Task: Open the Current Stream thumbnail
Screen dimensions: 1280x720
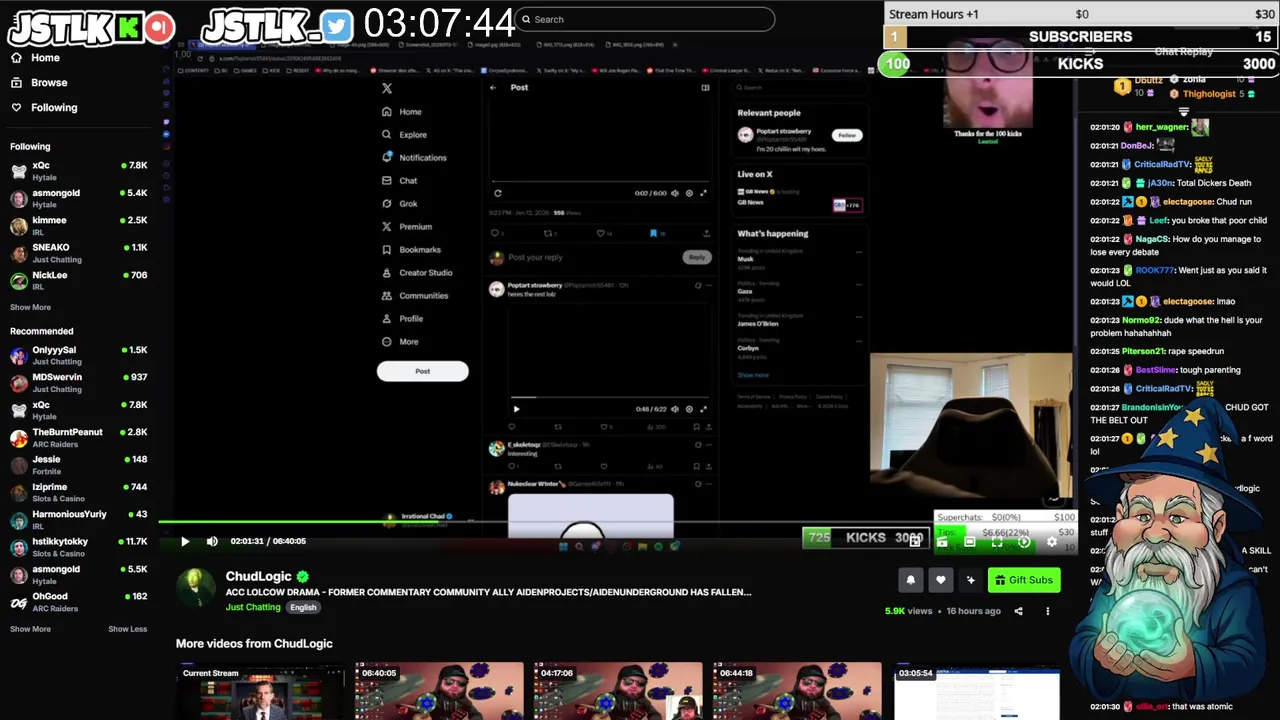Action: tap(260, 691)
